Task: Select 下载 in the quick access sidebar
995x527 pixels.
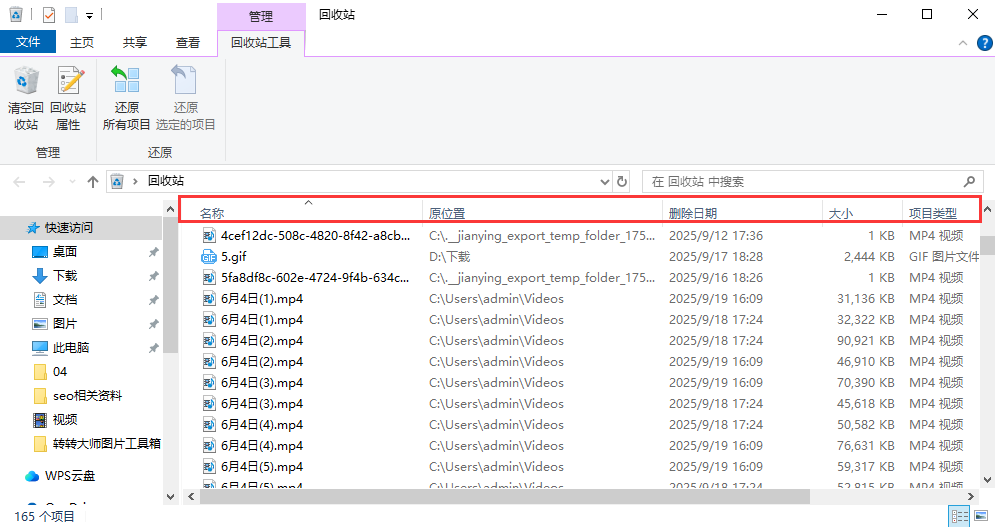Action: click(x=65, y=276)
